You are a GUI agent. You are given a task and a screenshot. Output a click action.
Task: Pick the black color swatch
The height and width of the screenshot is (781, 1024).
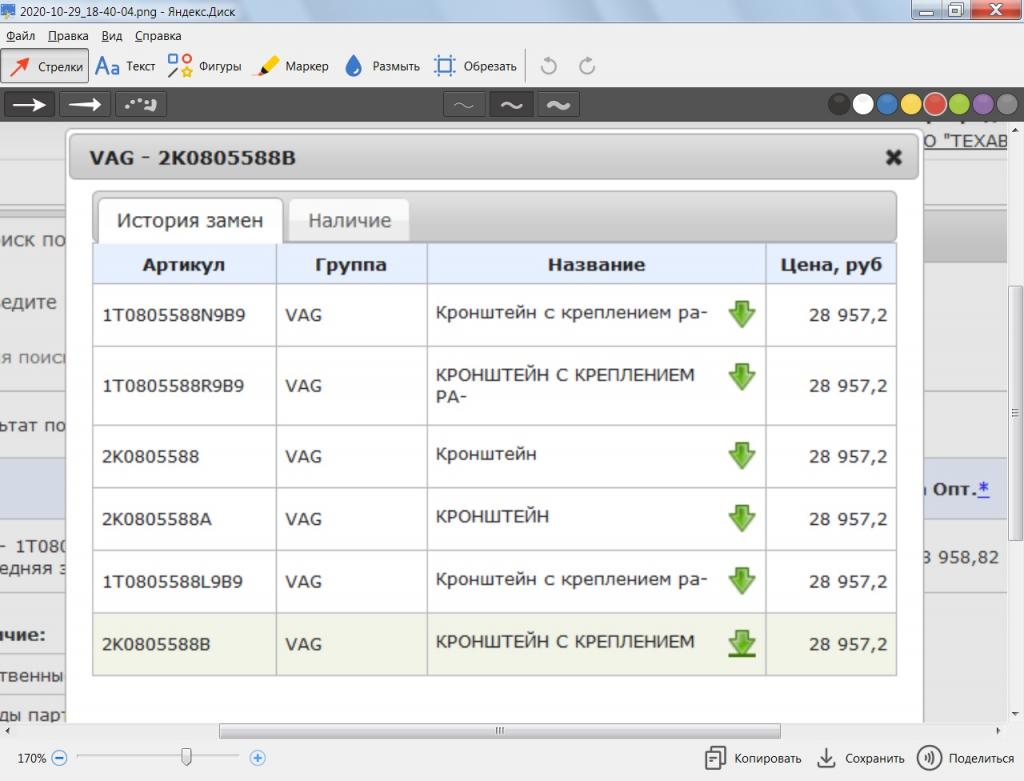coord(839,104)
